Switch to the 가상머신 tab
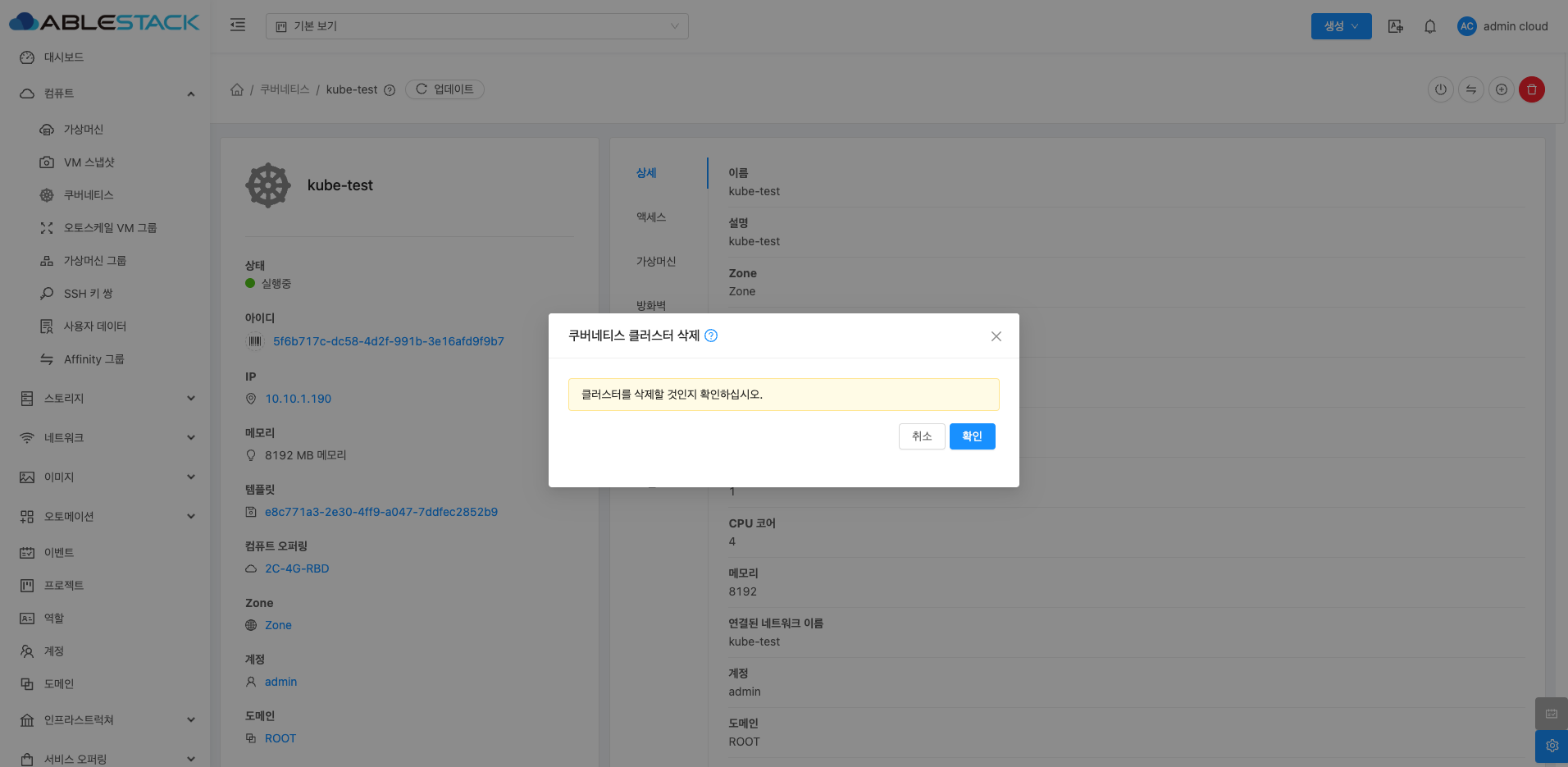Viewport: 1568px width, 767px height. click(656, 262)
